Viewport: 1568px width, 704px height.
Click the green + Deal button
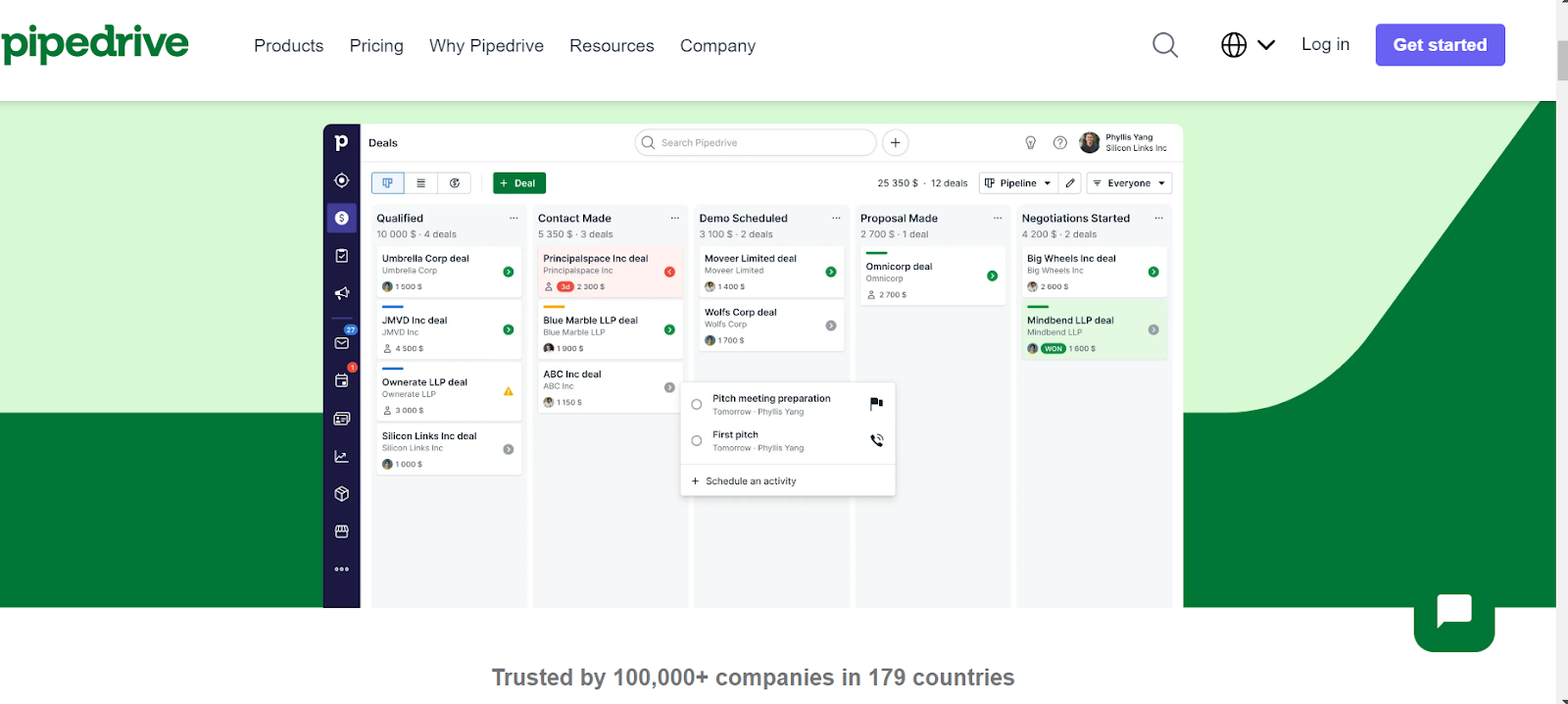coord(518,183)
